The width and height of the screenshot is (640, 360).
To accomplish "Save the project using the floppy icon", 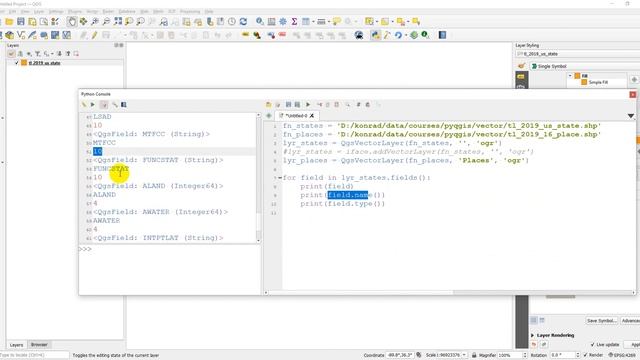I will tap(20, 22).
